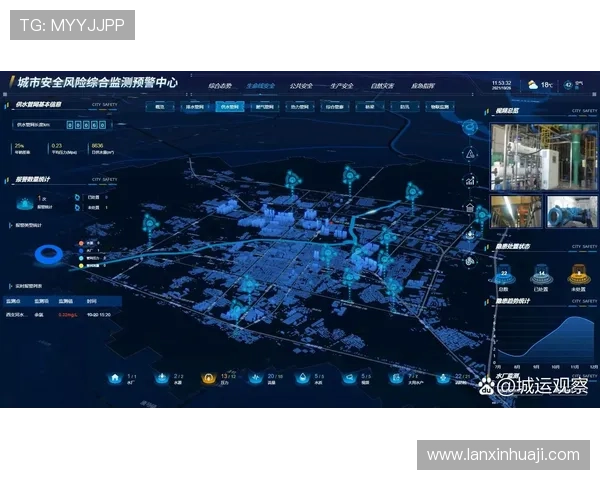Toggle the 流量 pulse icon layer 20/18
This screenshot has height=480, width=600.
255,379
